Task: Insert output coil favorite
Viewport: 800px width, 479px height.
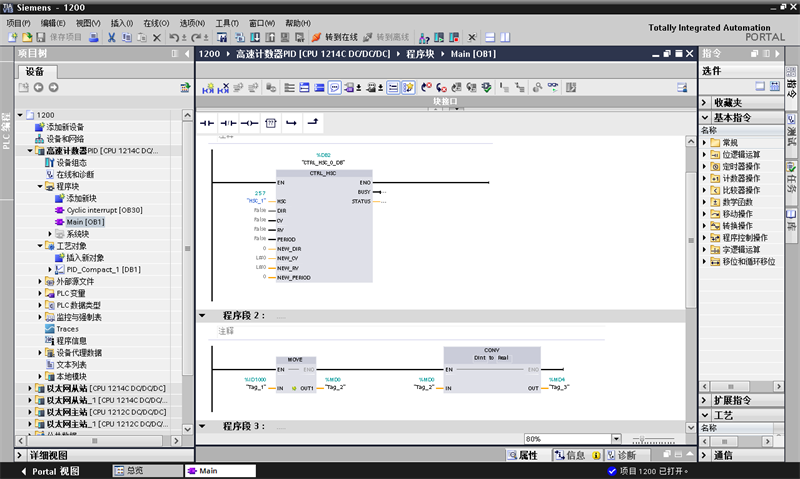Action: 249,123
